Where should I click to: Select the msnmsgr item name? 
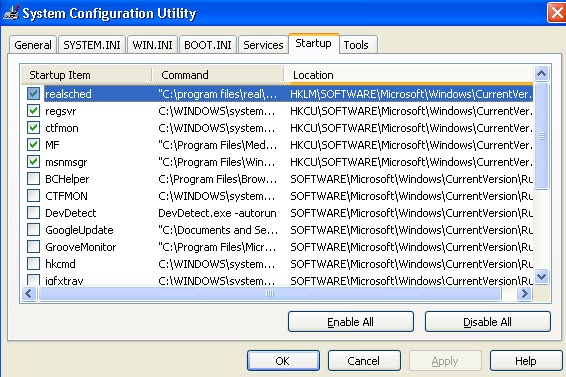(x=66, y=162)
